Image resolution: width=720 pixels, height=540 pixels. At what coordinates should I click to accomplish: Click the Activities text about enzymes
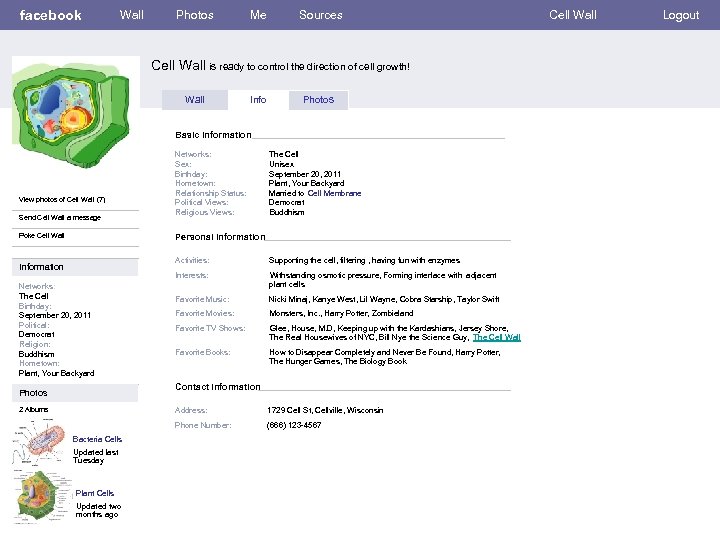[x=364, y=260]
